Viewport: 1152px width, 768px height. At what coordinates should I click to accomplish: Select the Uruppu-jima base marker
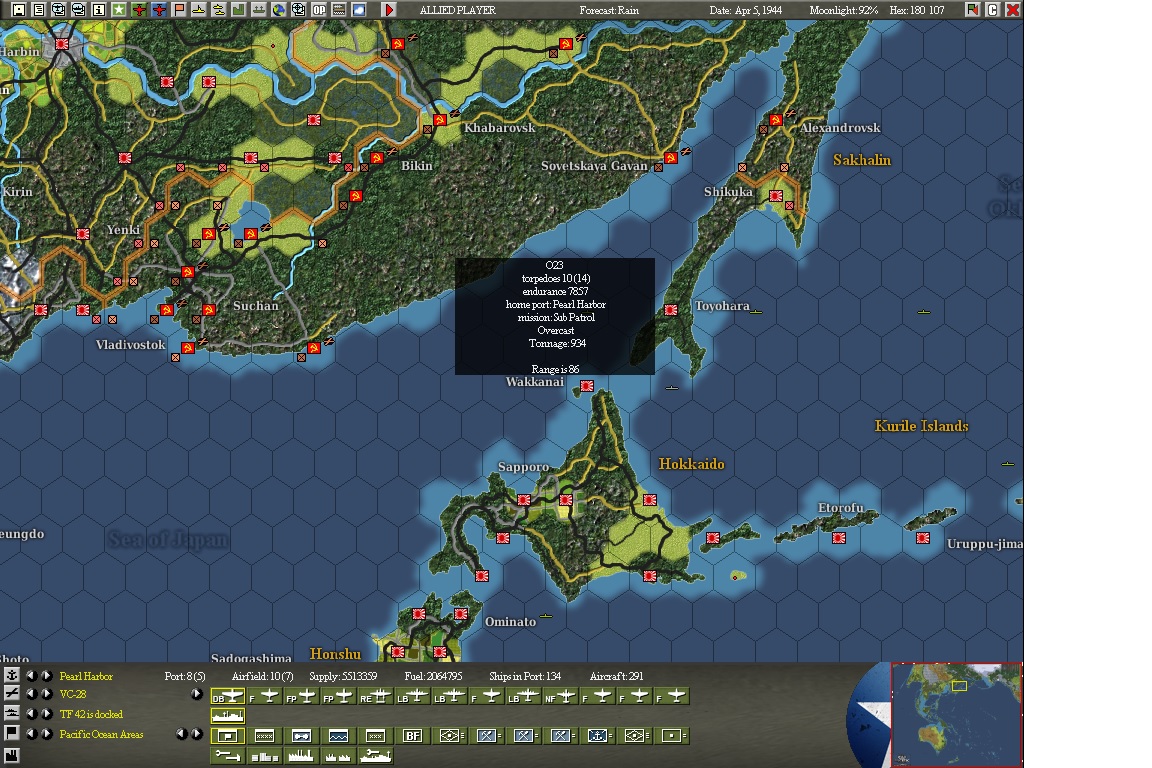923,538
